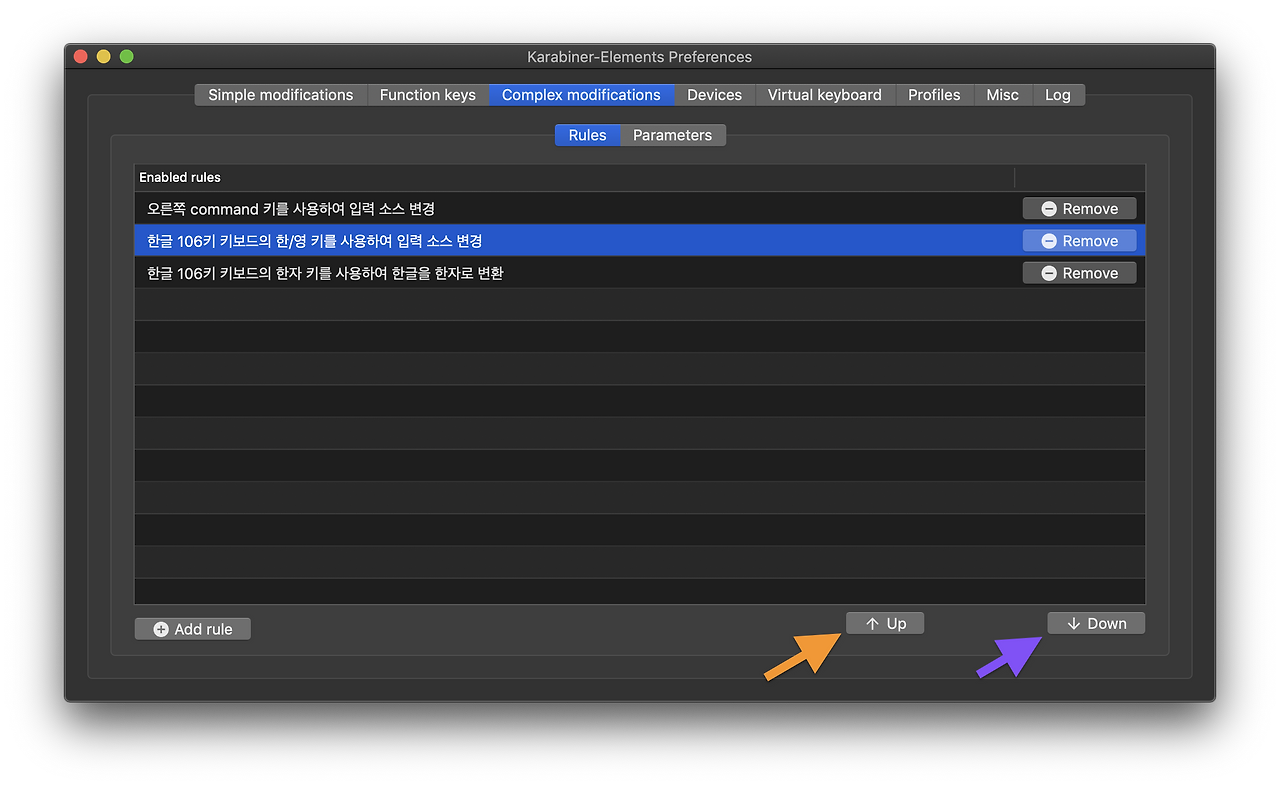Close the Karabiner-Elements Preferences window
This screenshot has height=787, width=1280.
(x=81, y=57)
